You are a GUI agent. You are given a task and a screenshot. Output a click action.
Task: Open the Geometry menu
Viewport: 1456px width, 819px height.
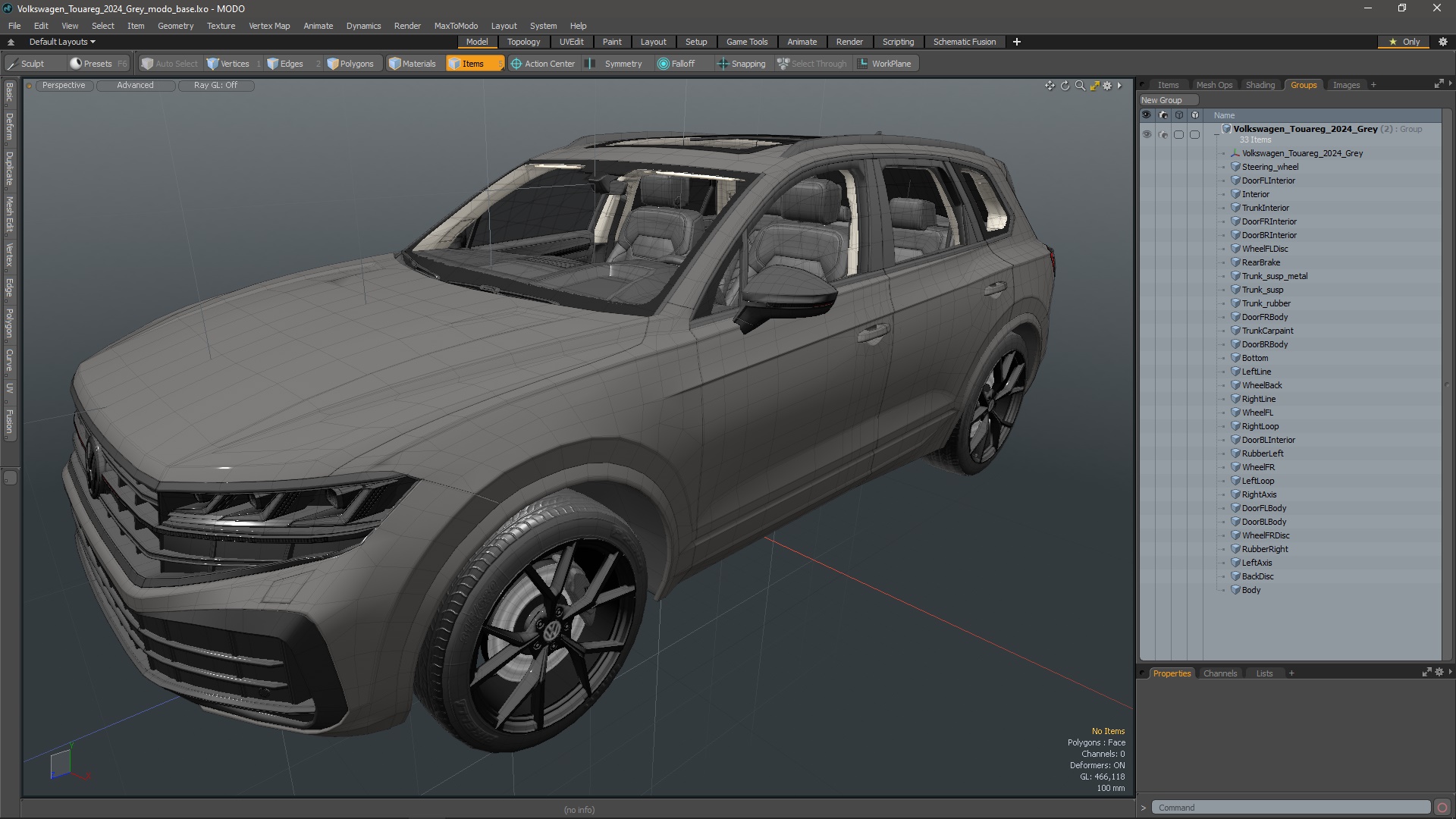175,26
